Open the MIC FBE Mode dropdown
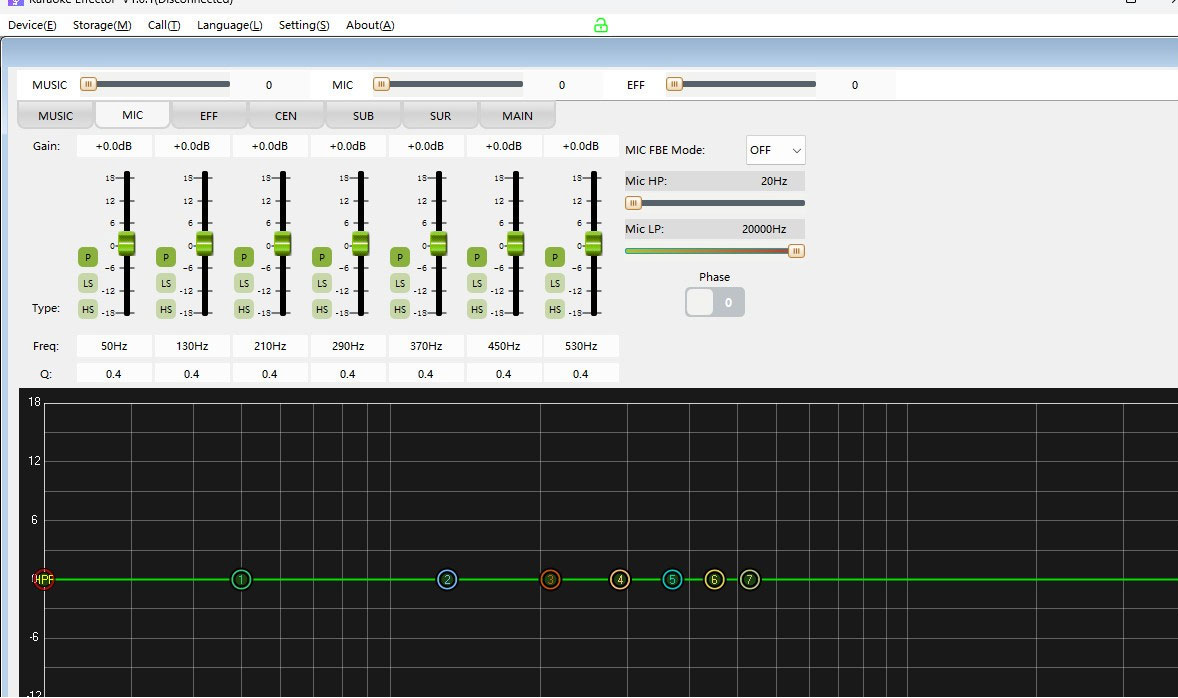1178x698 pixels. point(775,150)
